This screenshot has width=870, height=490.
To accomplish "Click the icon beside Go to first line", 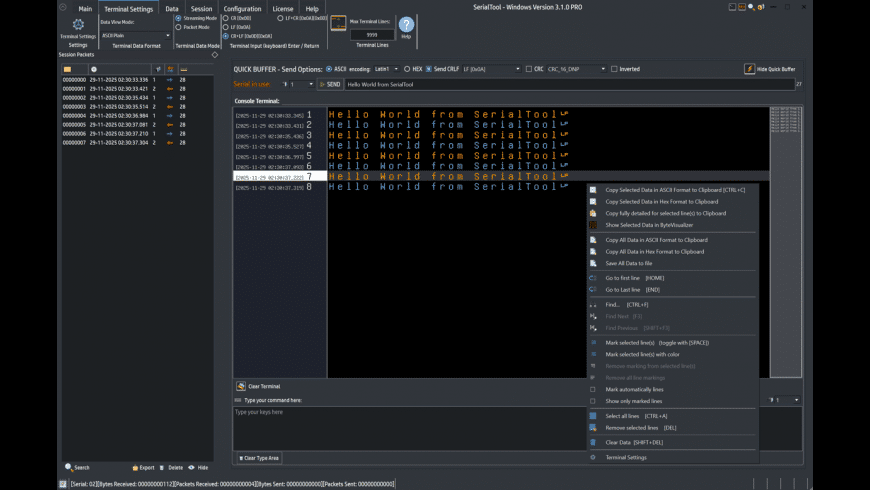I will [x=593, y=278].
